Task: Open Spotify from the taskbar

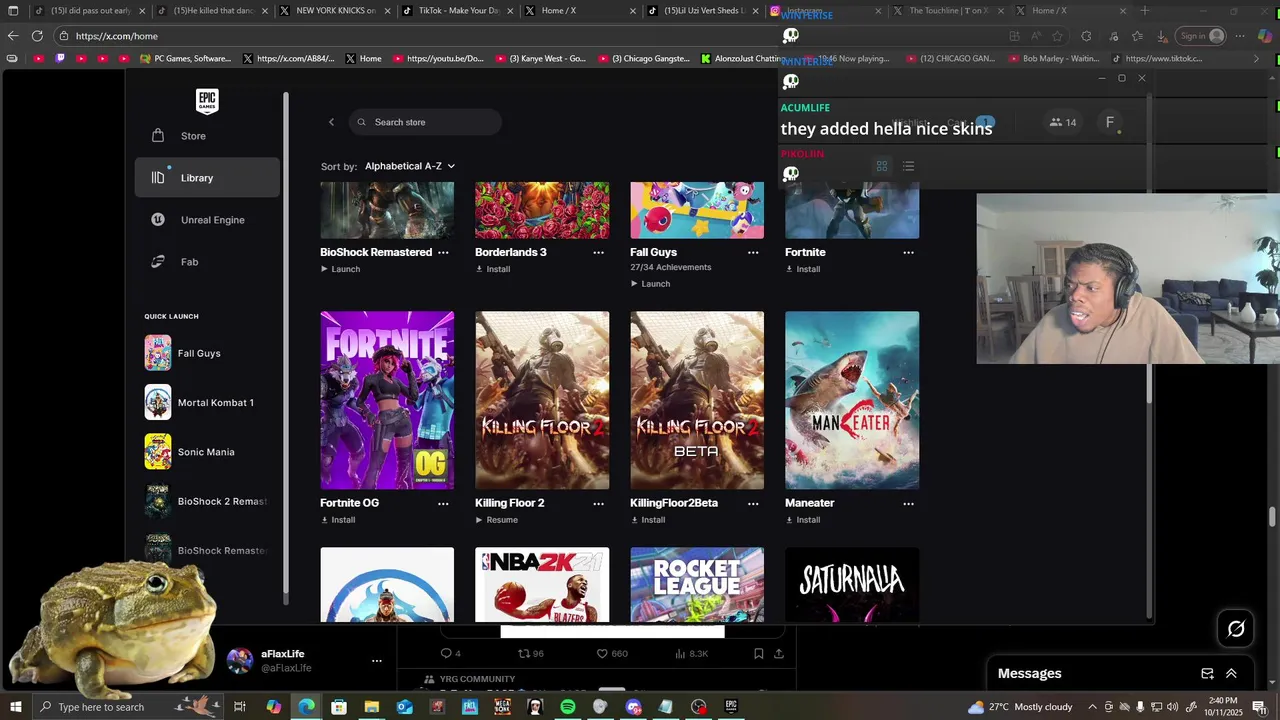Action: pyautogui.click(x=568, y=707)
